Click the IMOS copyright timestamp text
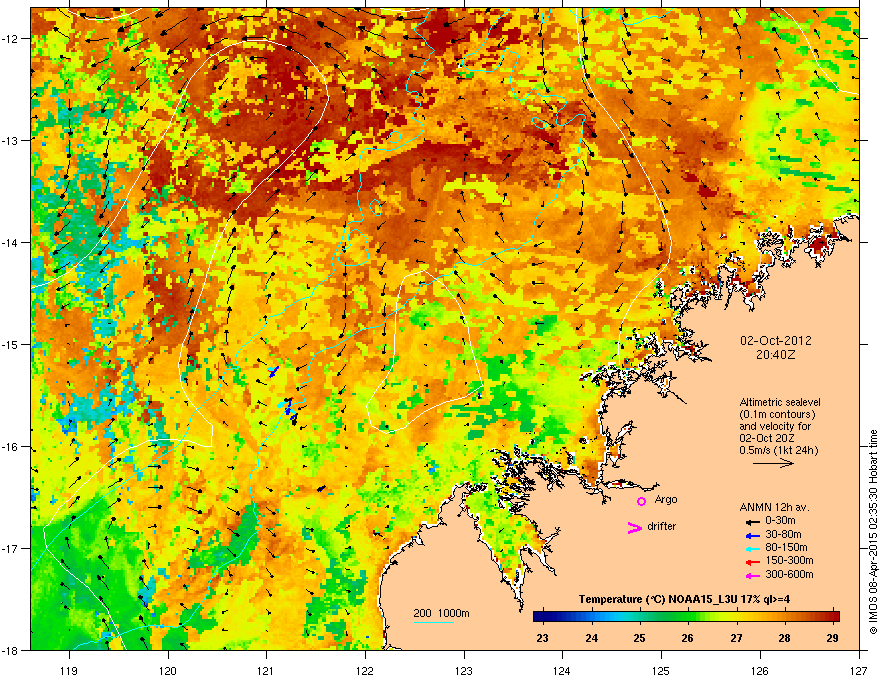The width and height of the screenshot is (880, 680). tap(873, 532)
